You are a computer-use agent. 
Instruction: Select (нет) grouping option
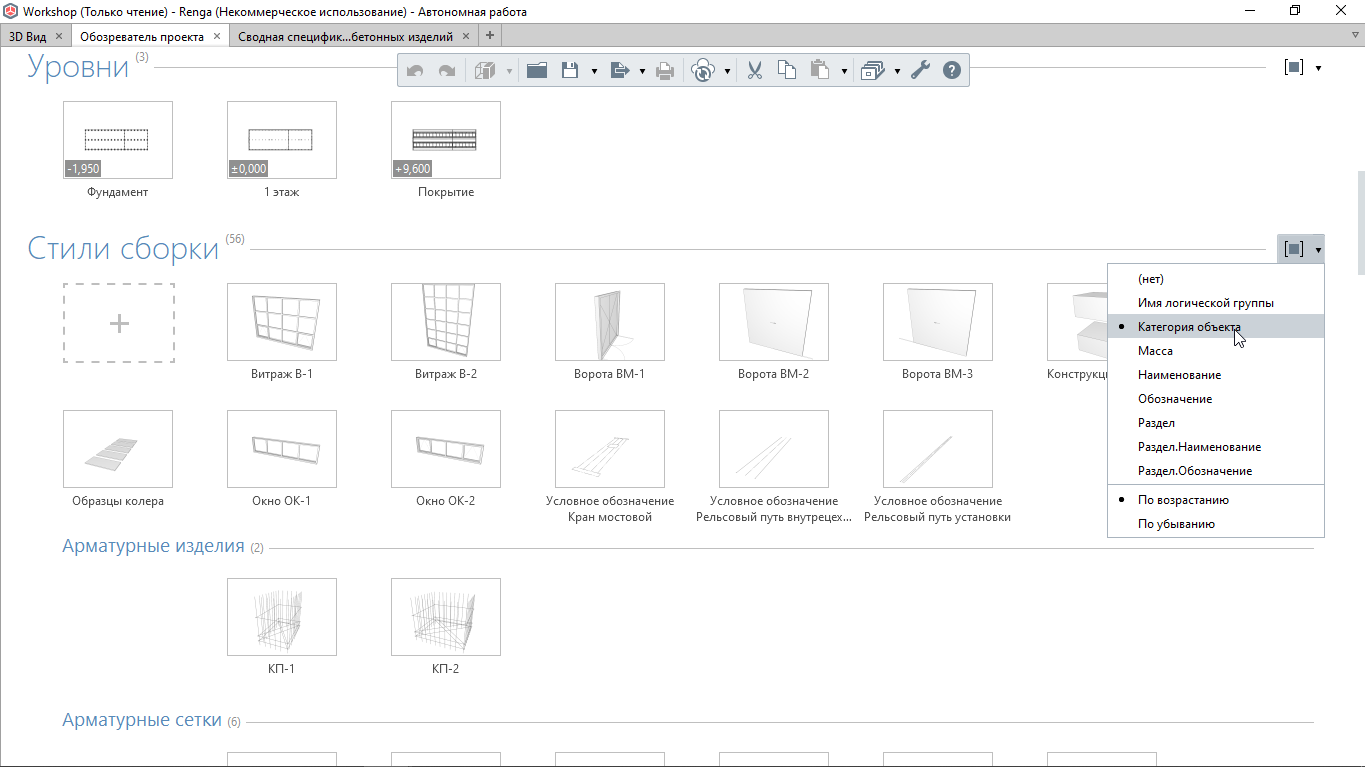pyautogui.click(x=1216, y=279)
